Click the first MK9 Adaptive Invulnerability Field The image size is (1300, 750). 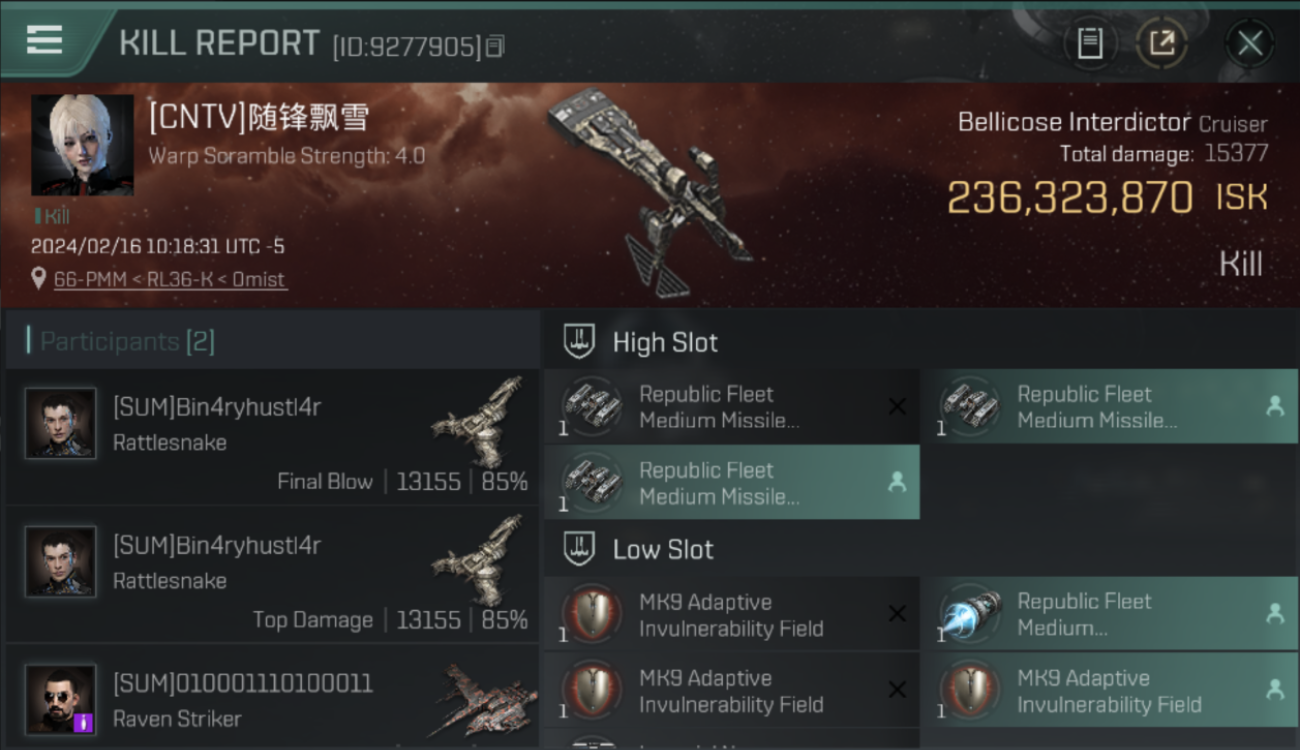[732, 614]
